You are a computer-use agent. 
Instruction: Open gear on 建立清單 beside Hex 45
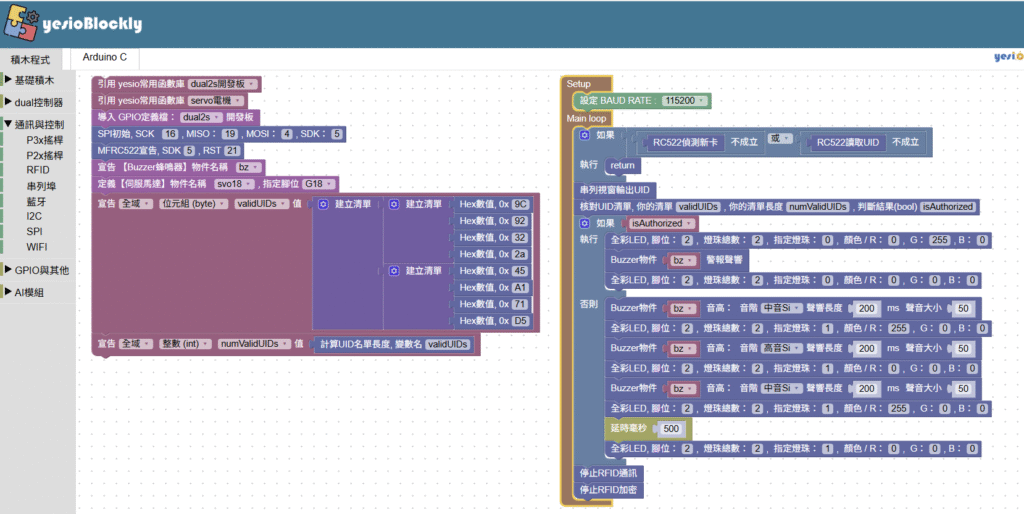point(394,270)
